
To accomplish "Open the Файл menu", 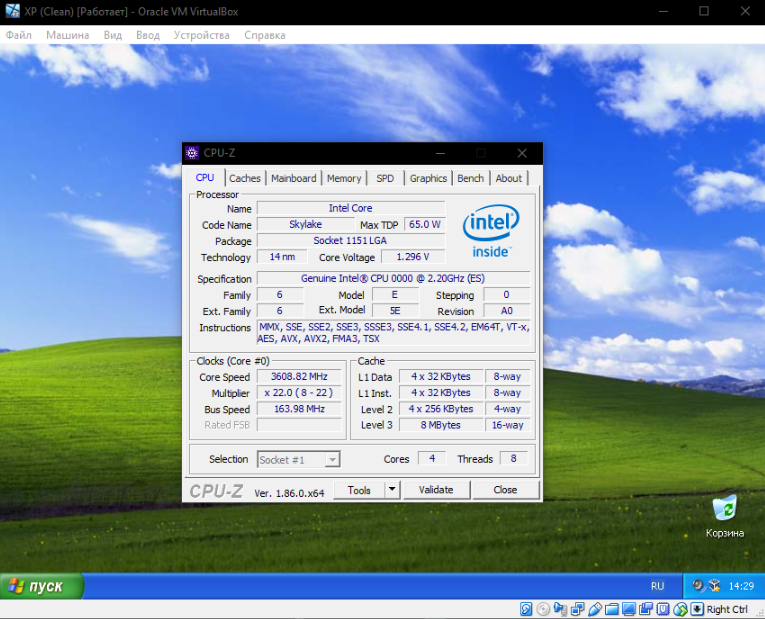I will (19, 35).
